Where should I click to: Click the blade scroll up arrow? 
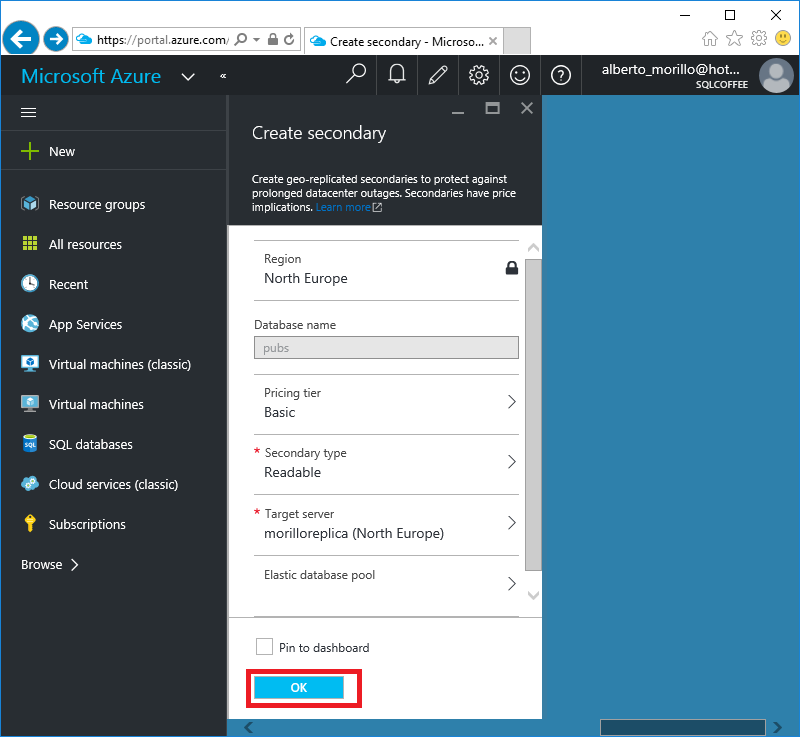point(533,248)
